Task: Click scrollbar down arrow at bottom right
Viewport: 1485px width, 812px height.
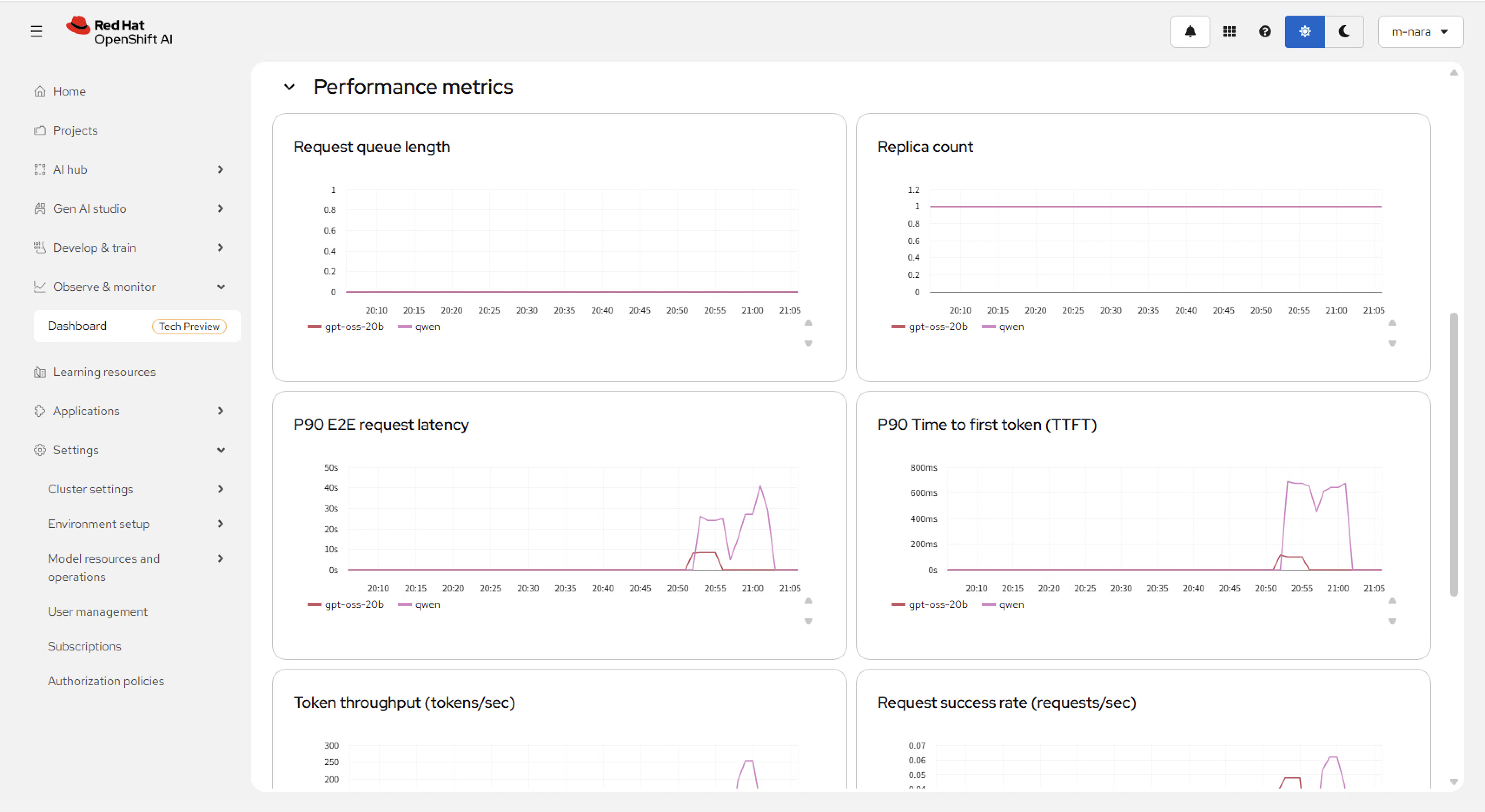Action: (x=1454, y=782)
